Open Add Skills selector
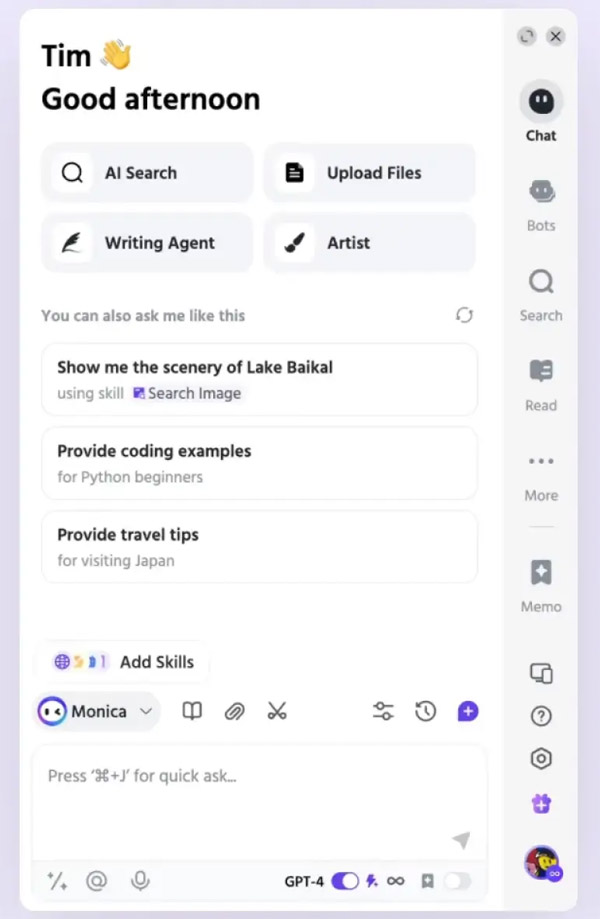600x919 pixels. pos(124,662)
